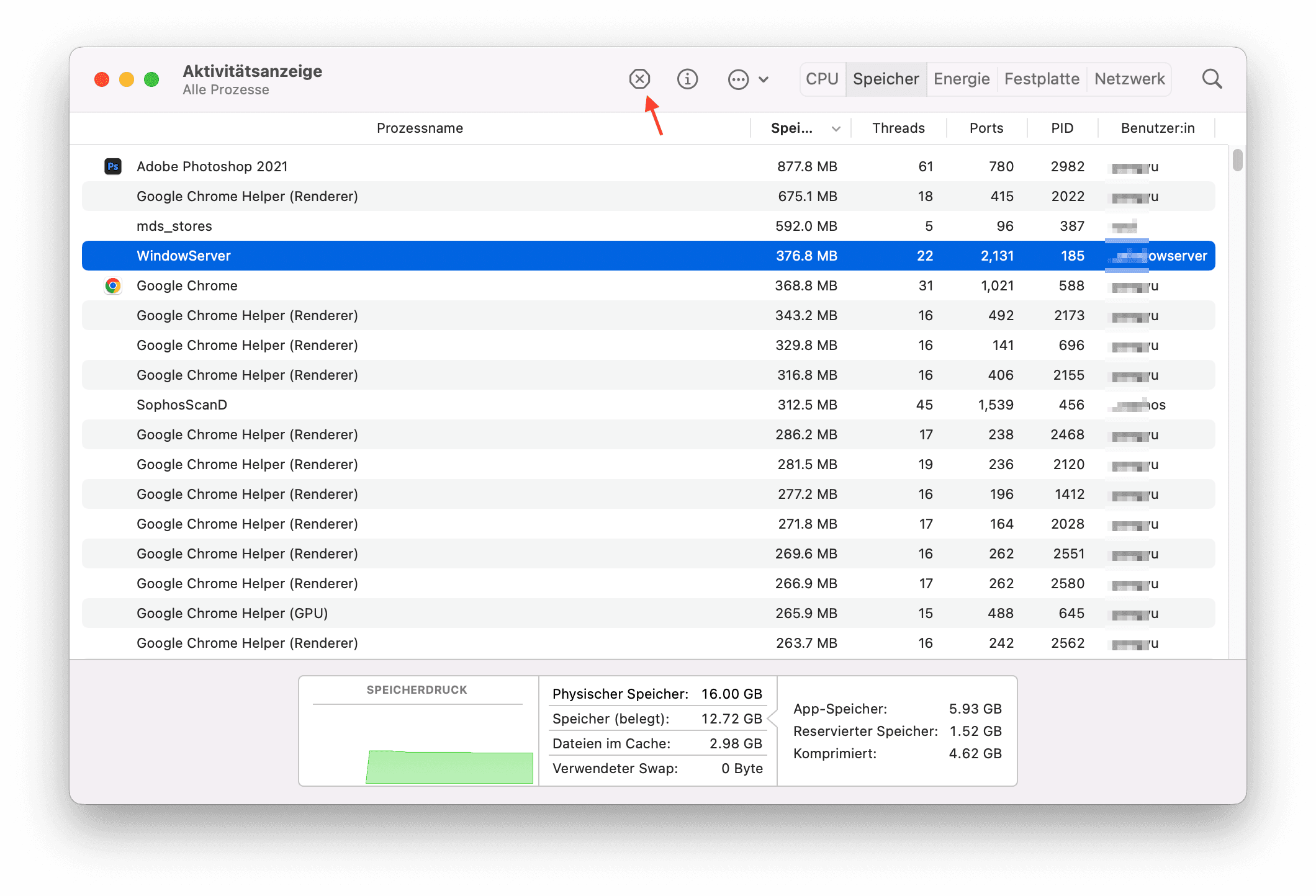1316x896 pixels.
Task: Switch to the Energie tab
Action: (x=962, y=79)
